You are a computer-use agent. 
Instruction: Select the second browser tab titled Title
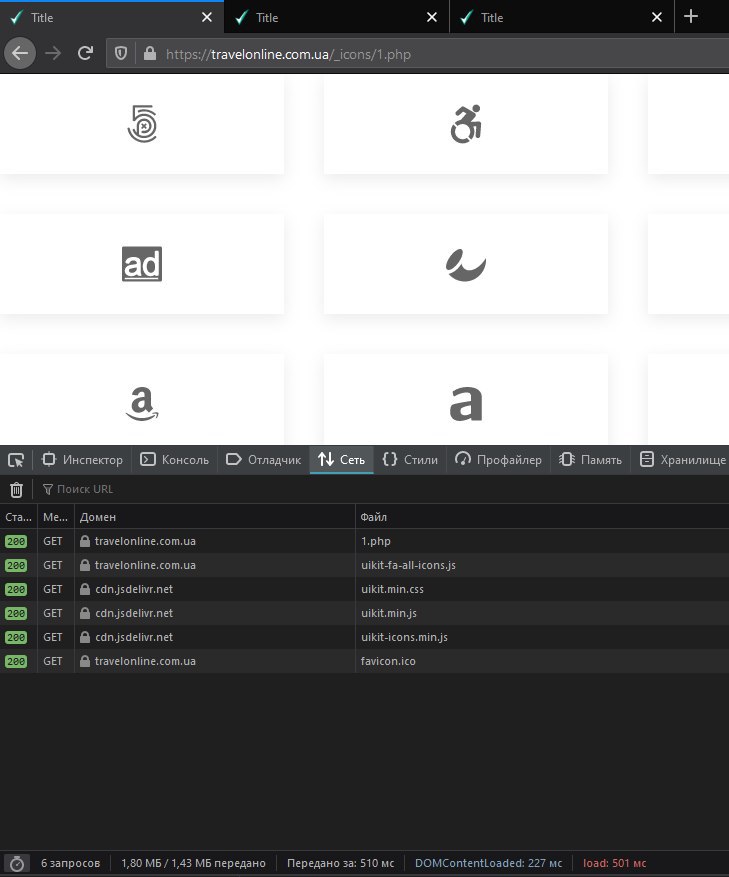pyautogui.click(x=337, y=17)
